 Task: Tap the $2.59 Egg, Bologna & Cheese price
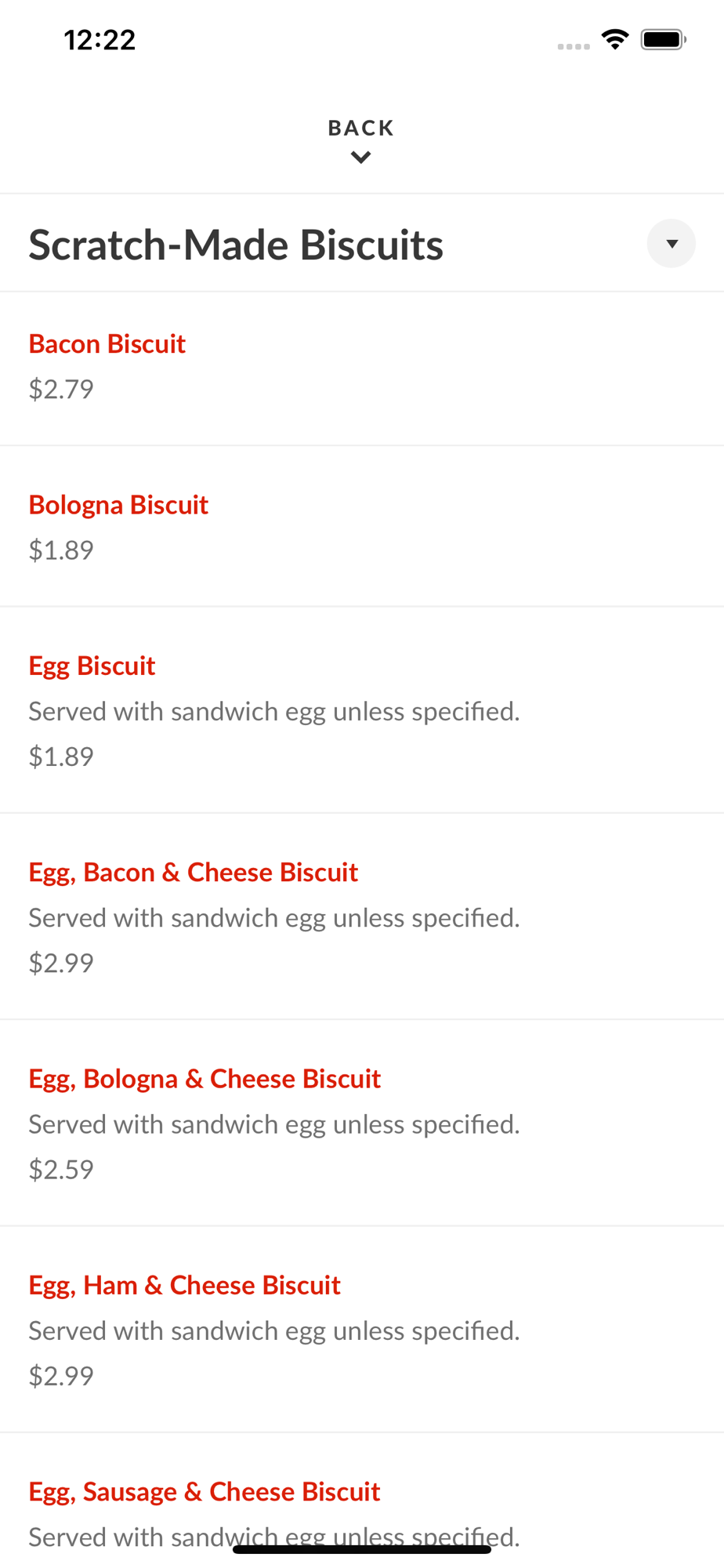tap(61, 1170)
